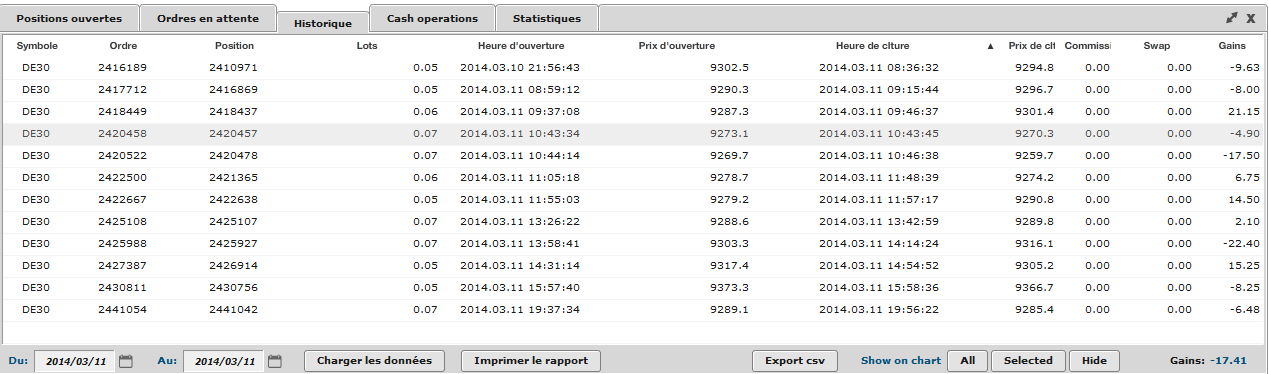Switch to Ordres en attente tab
Screen dimensions: 1269x374
click(208, 18)
